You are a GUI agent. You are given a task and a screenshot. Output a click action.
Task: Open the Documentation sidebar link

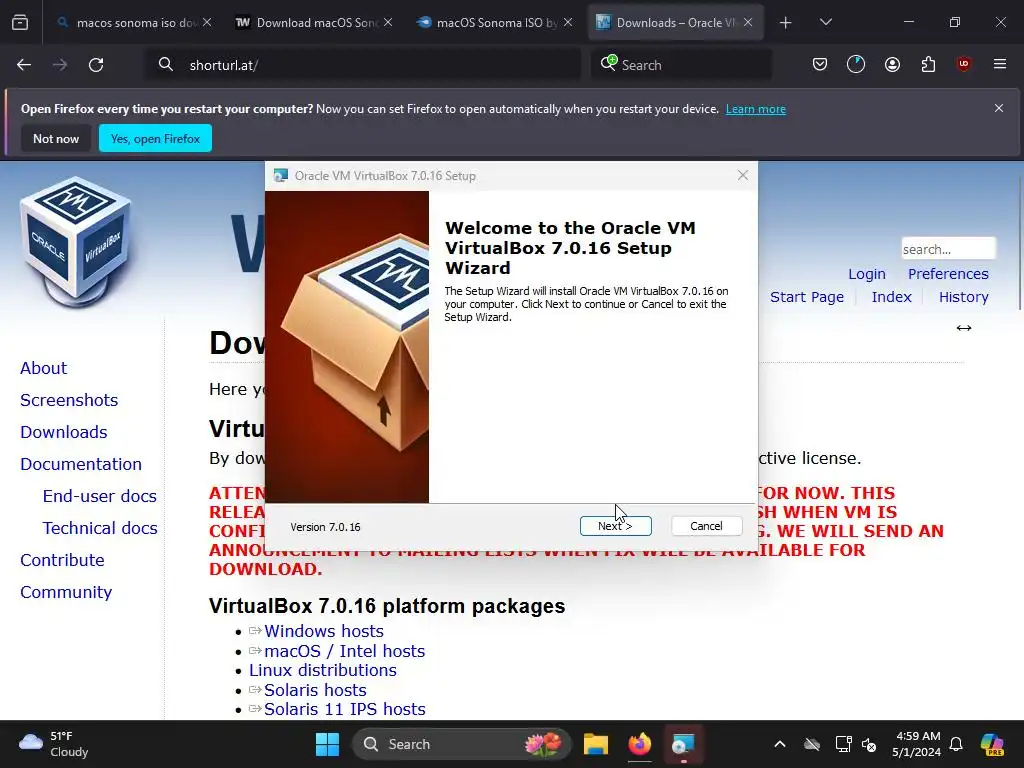(x=81, y=464)
